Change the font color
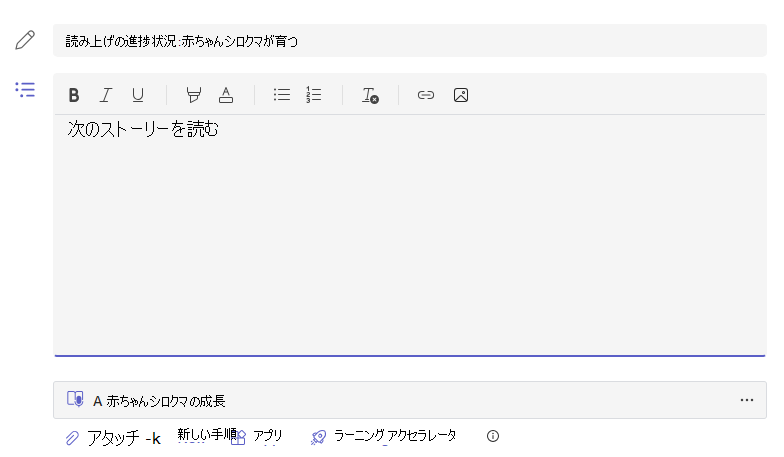784x457 pixels. click(226, 95)
